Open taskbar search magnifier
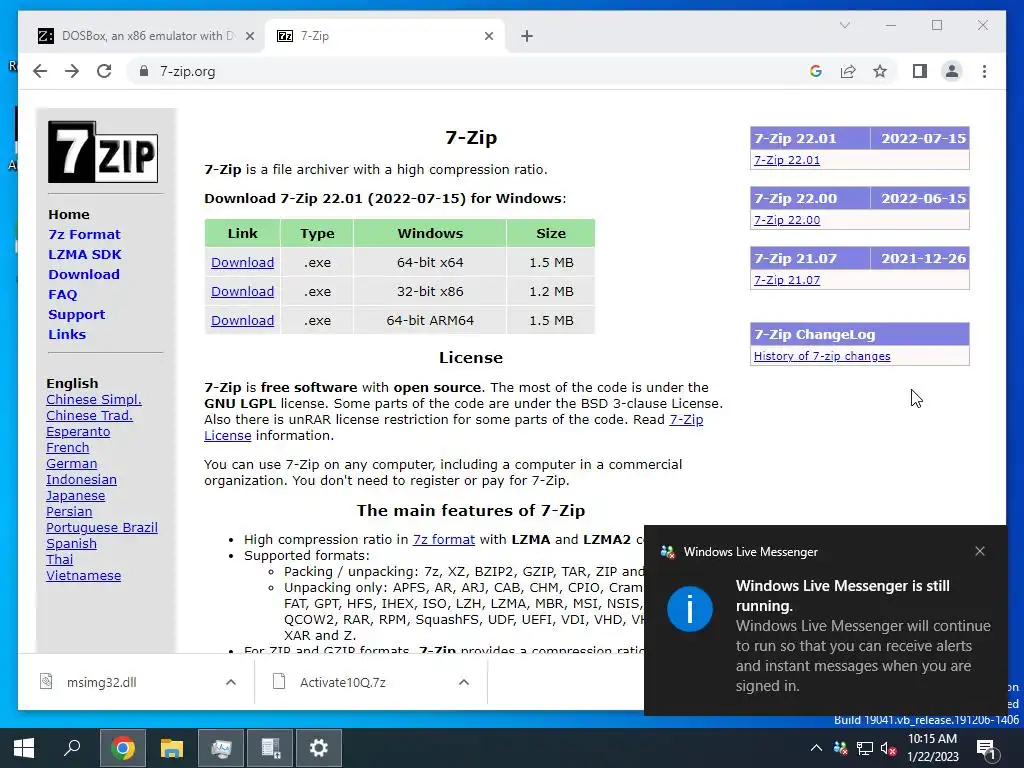 pyautogui.click(x=72, y=748)
